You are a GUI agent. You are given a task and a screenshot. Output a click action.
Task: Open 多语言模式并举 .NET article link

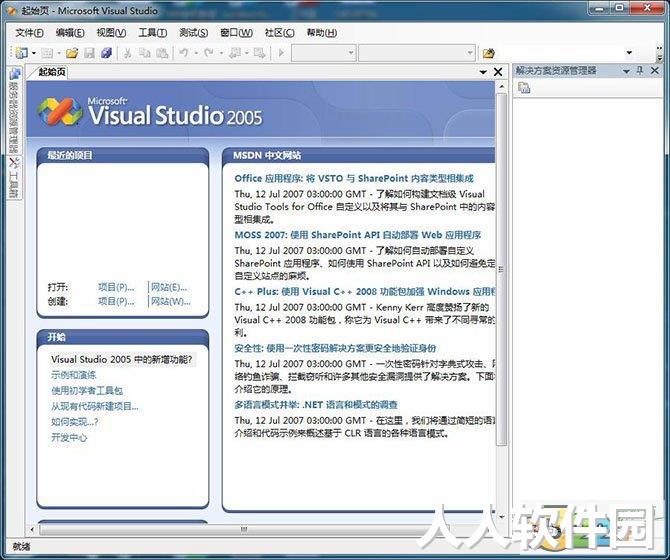tap(316, 405)
